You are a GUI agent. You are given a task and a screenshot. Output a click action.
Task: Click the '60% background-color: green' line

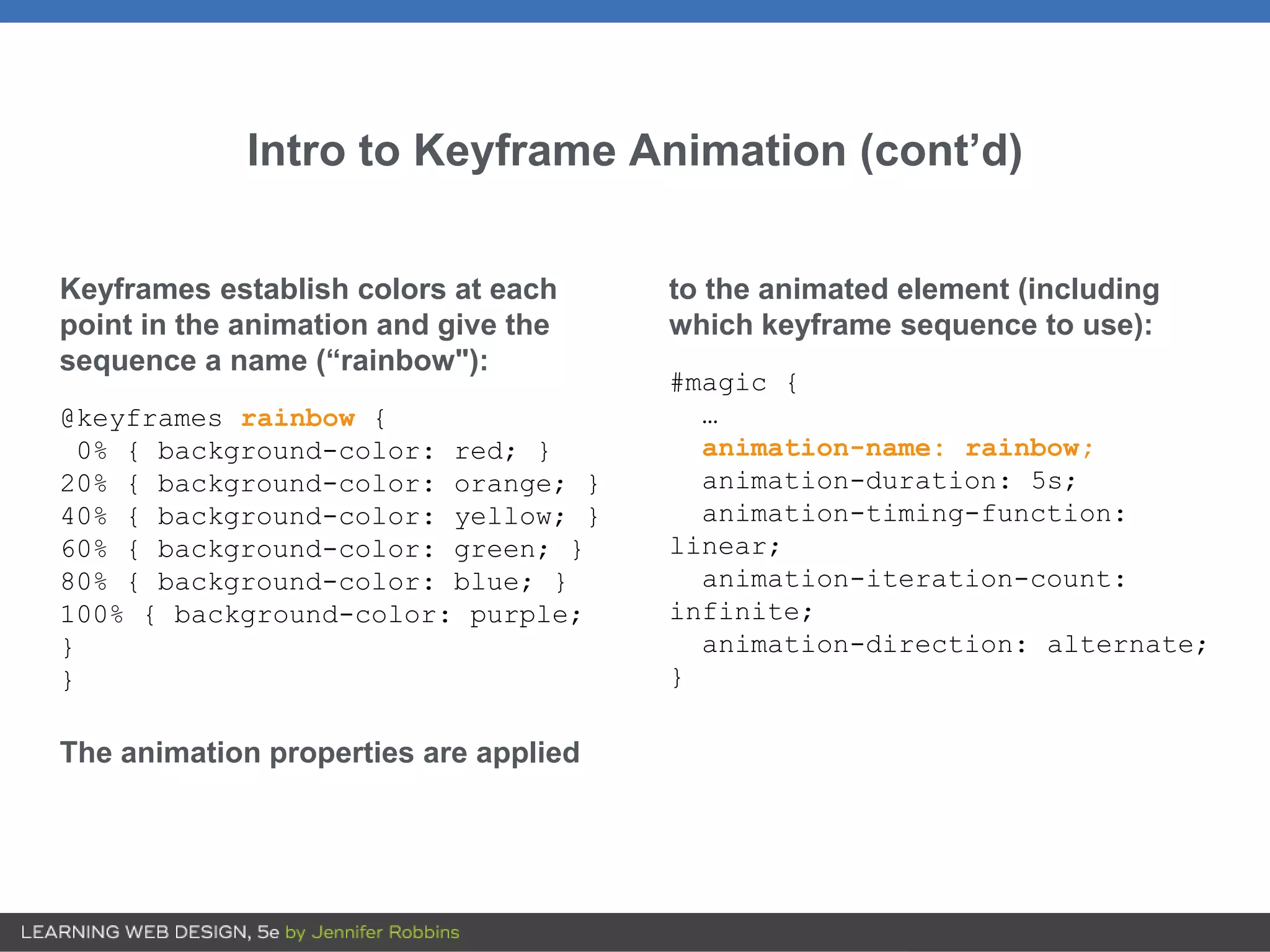(x=321, y=550)
